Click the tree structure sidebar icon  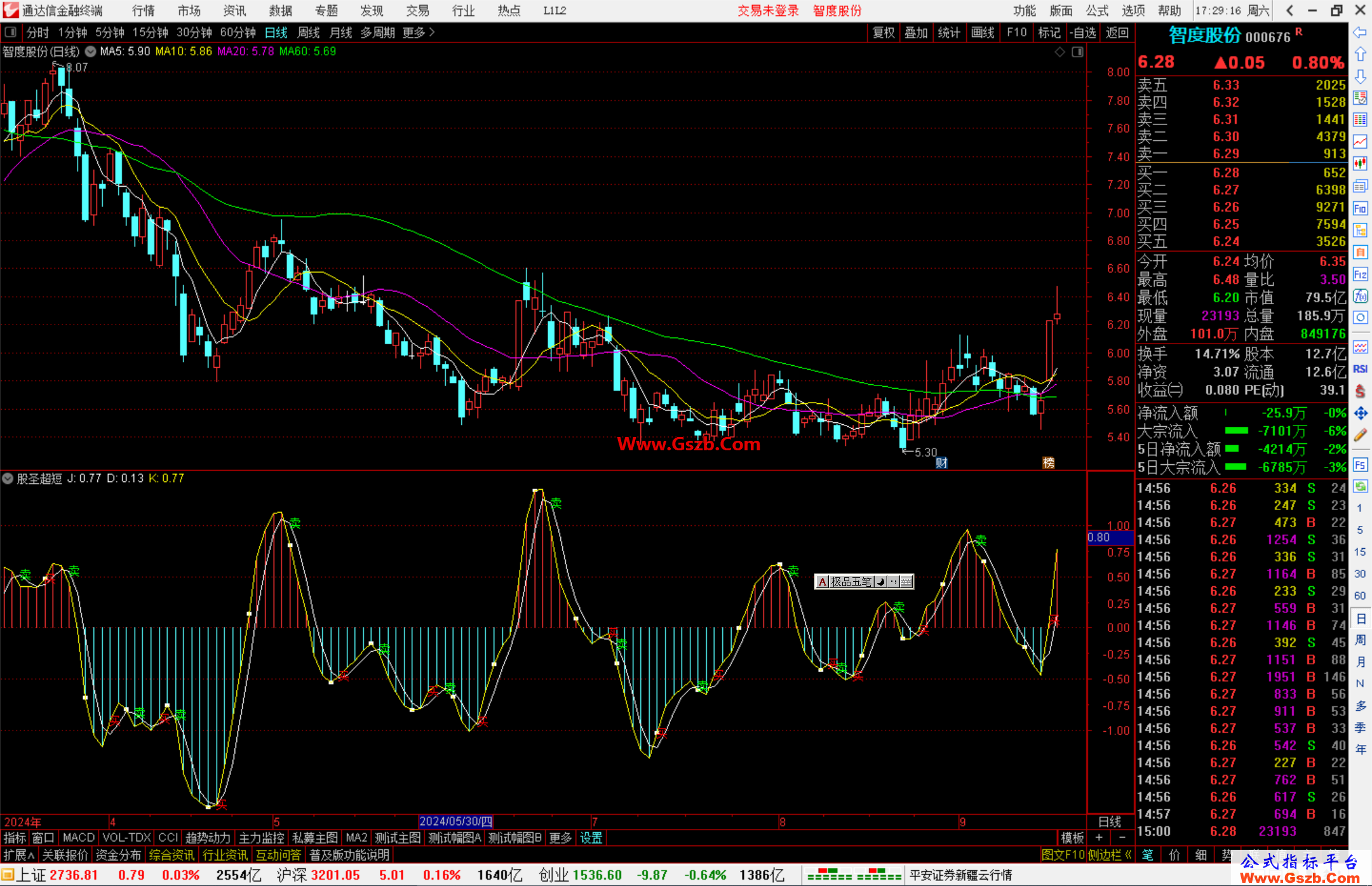(x=1360, y=230)
